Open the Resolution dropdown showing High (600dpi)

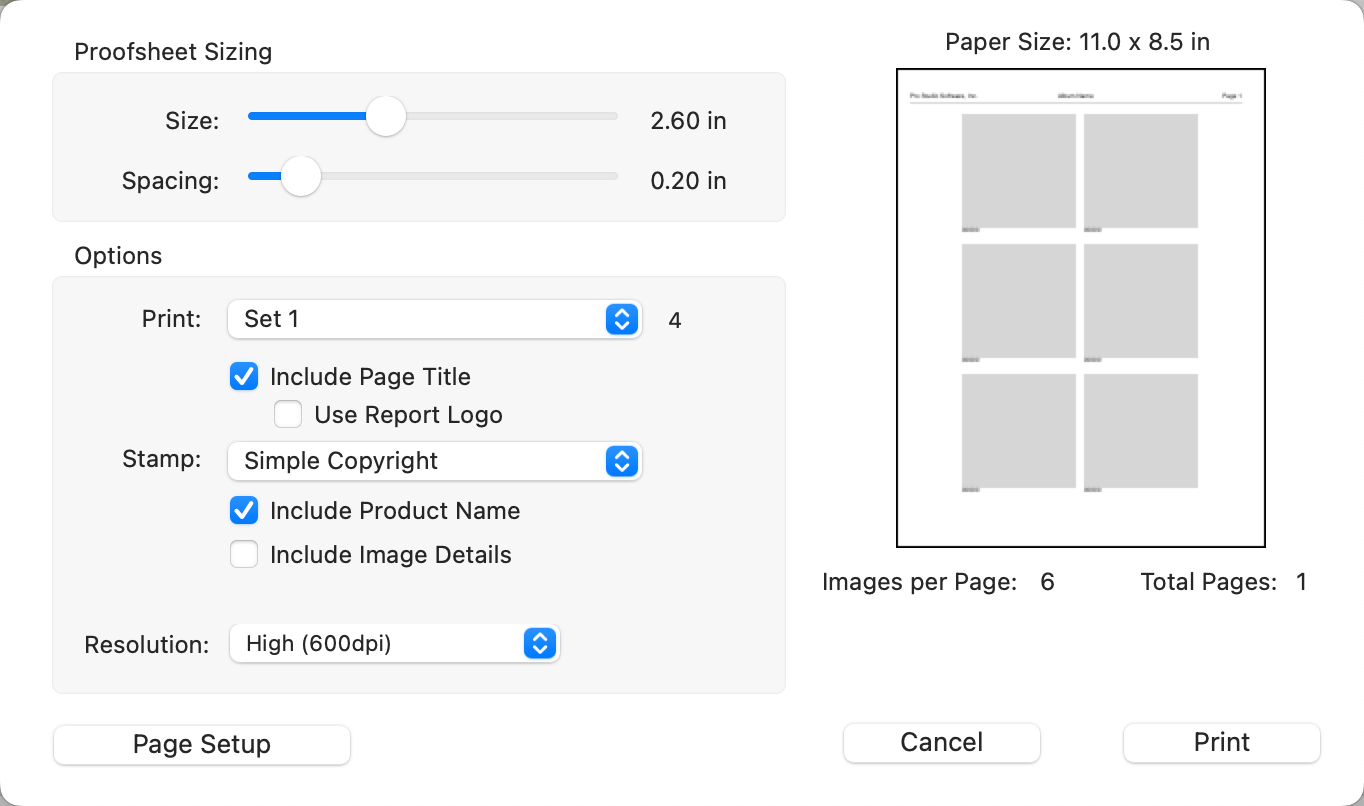pyautogui.click(x=380, y=644)
